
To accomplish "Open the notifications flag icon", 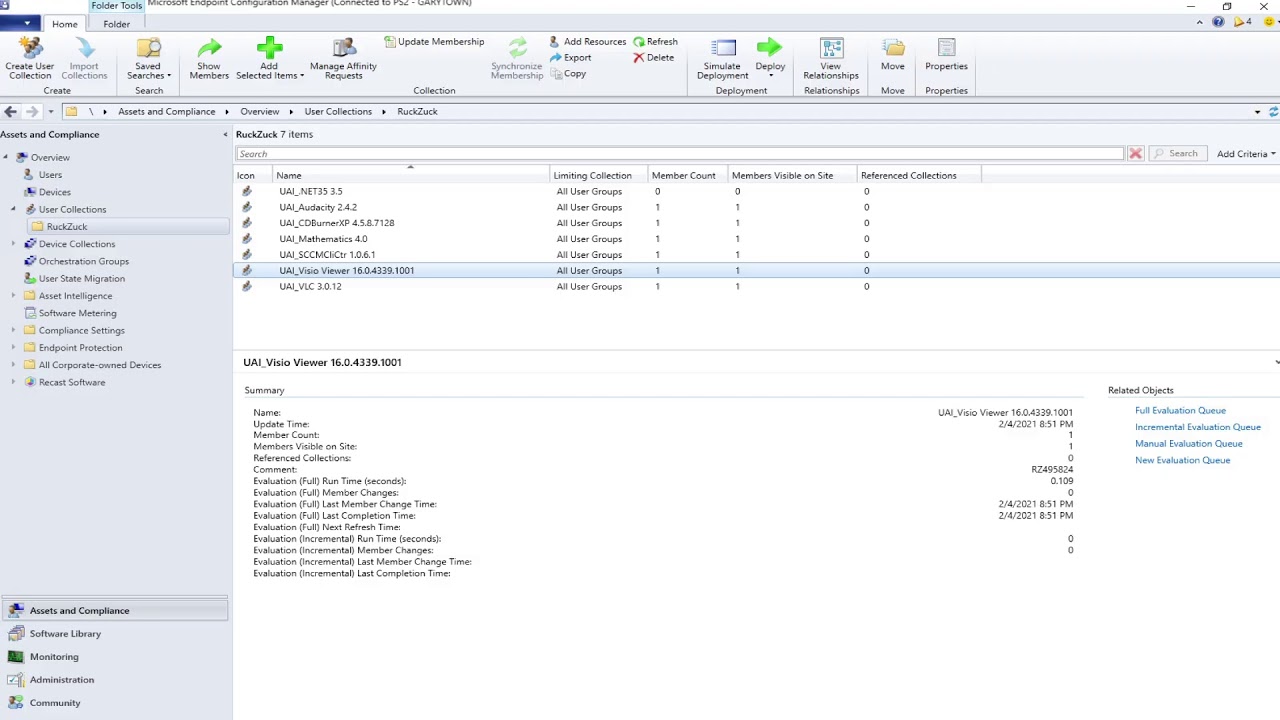I will [x=1242, y=22].
